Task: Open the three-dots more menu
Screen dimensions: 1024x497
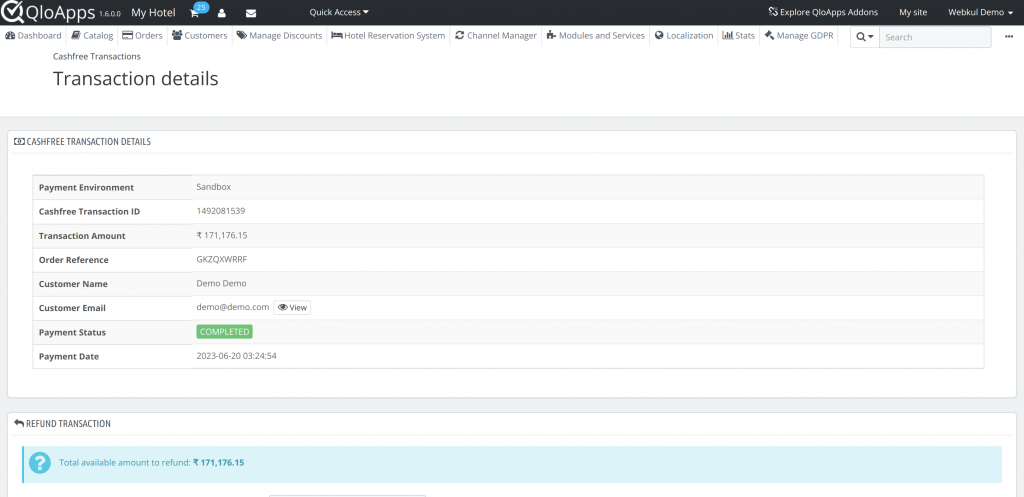Action: 1009,37
